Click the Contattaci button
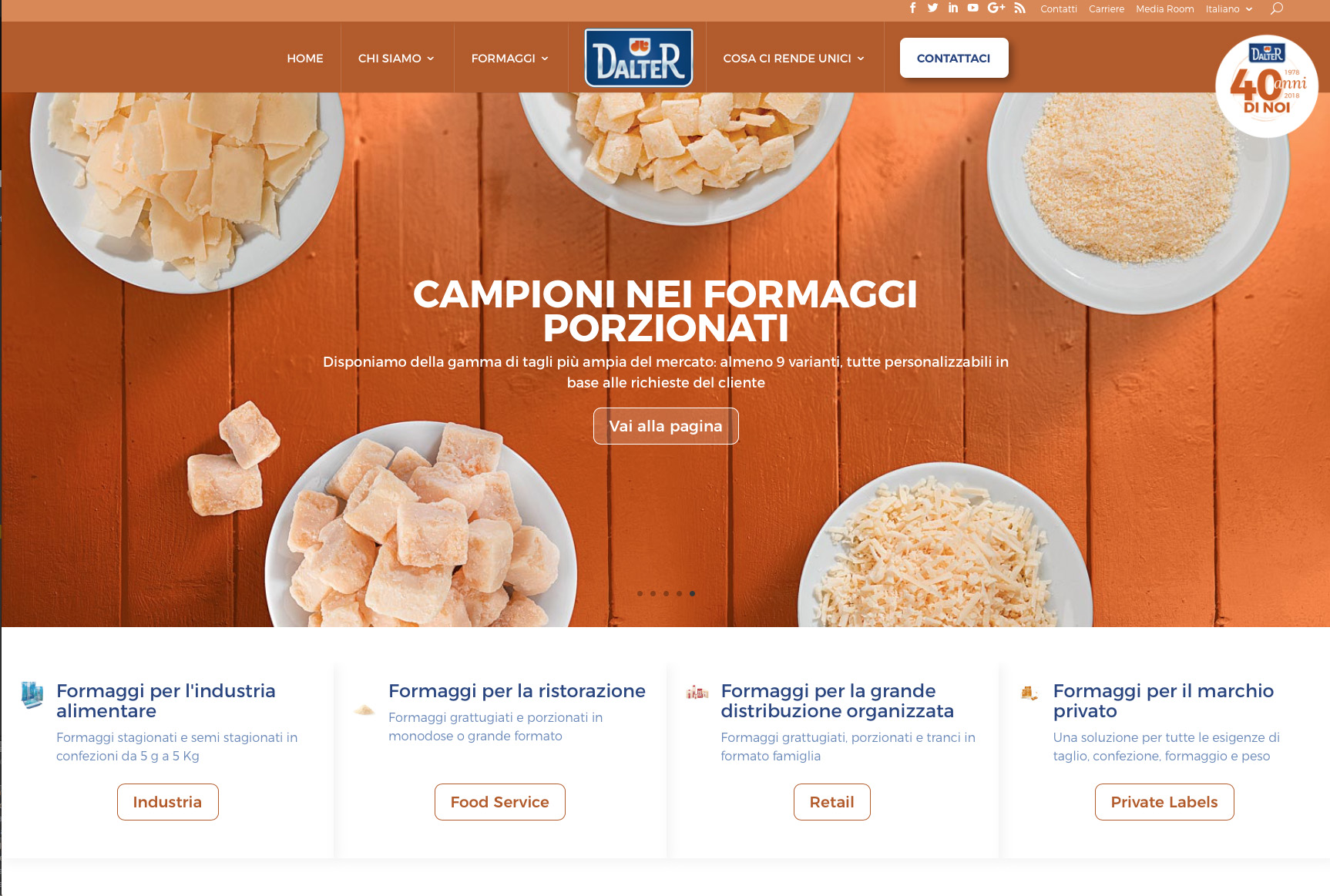 (x=954, y=58)
